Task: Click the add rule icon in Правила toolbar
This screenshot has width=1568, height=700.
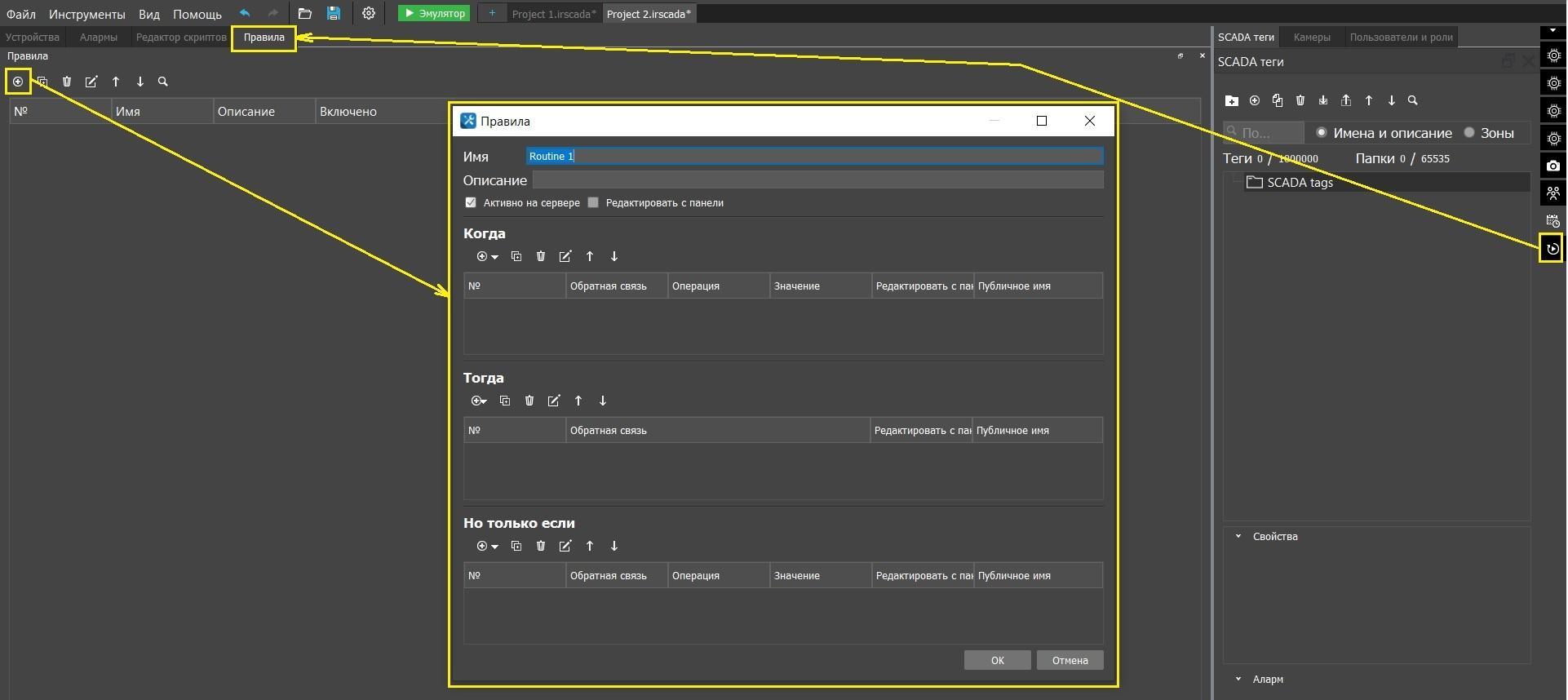Action: pos(18,82)
